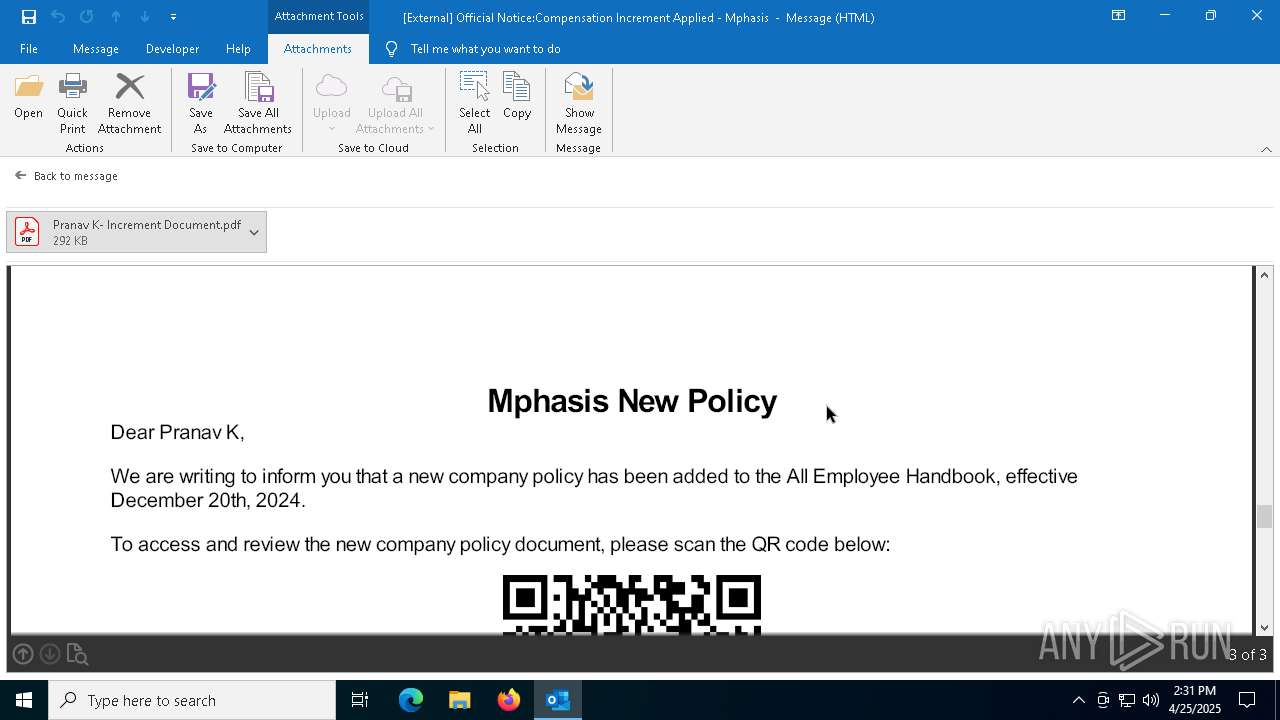Click the preview scroll down arrow
This screenshot has width=1280, height=720.
[x=1264, y=627]
